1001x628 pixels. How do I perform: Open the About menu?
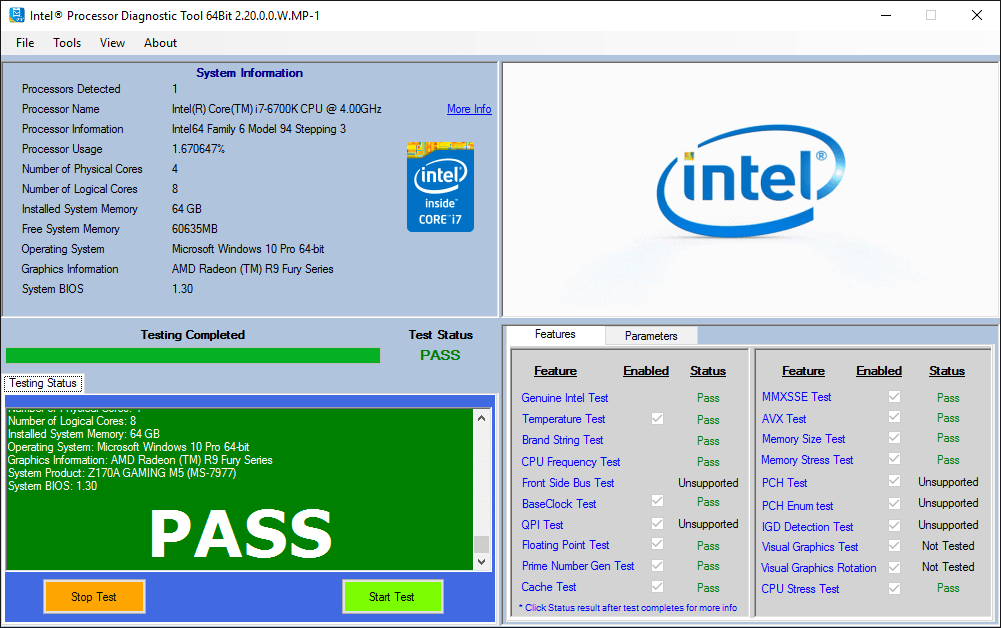click(160, 43)
